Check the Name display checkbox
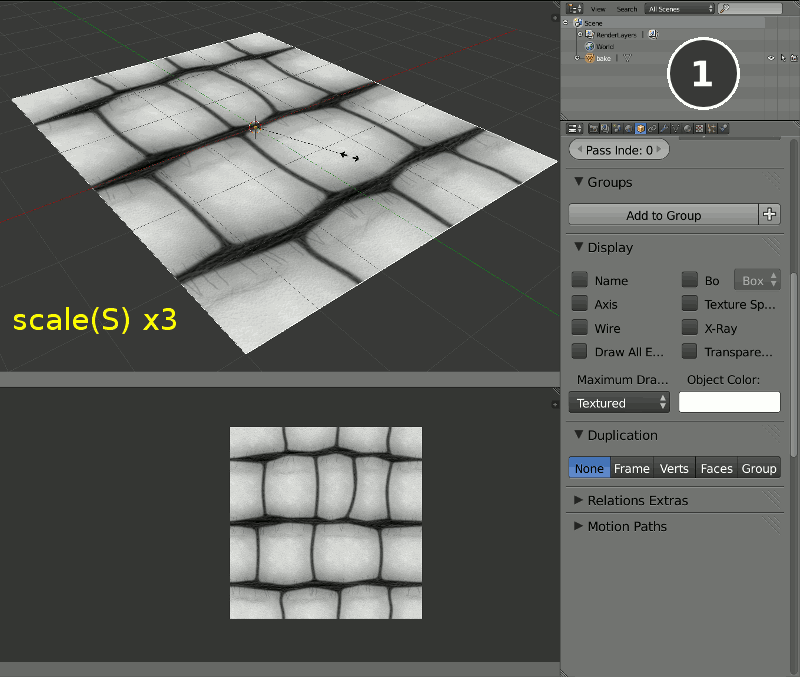 [579, 281]
